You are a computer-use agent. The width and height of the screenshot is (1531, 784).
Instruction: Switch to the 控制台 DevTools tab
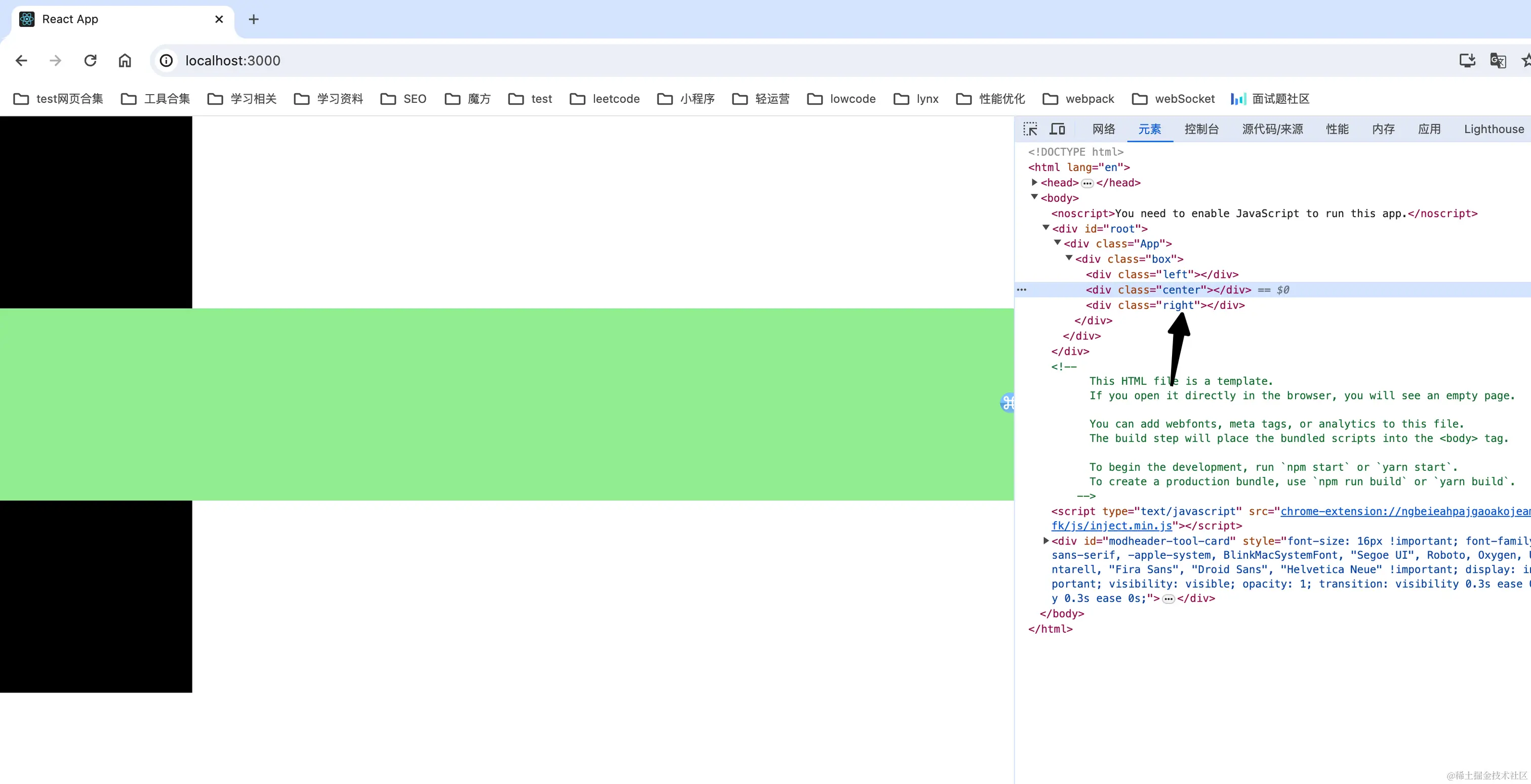click(x=1201, y=129)
